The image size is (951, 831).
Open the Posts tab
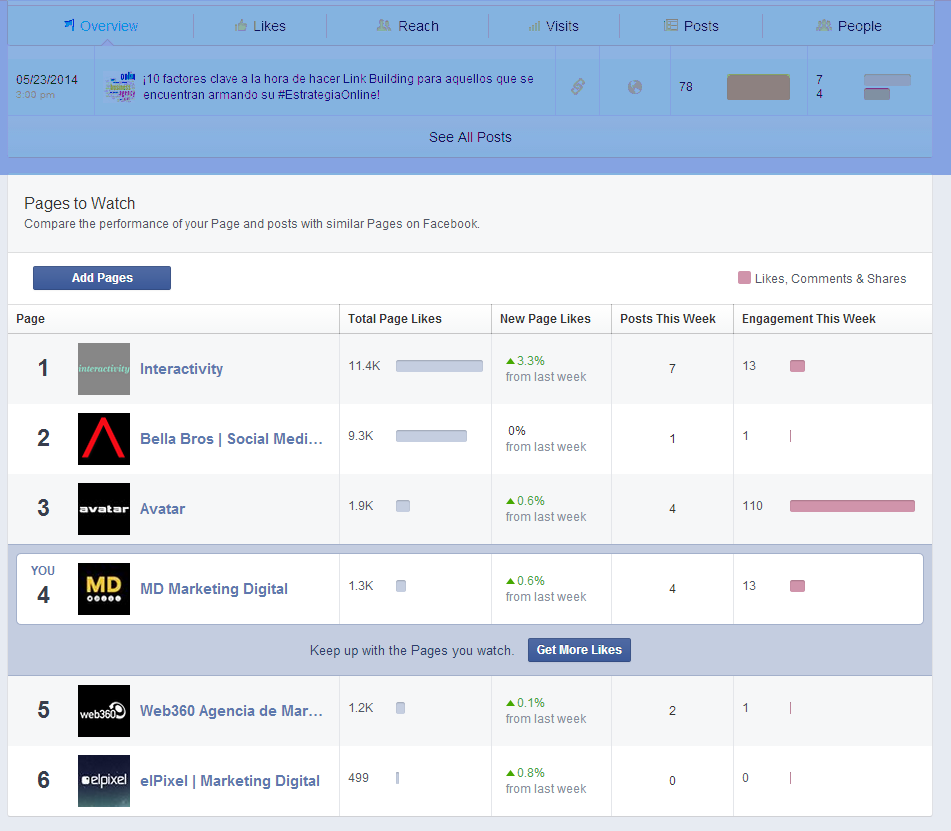(691, 26)
